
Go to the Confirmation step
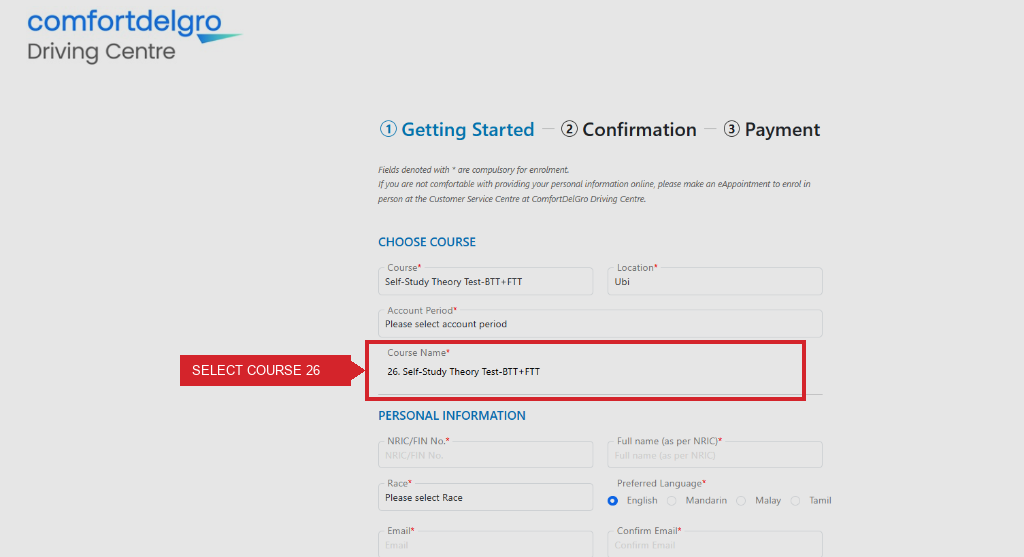[x=629, y=129]
